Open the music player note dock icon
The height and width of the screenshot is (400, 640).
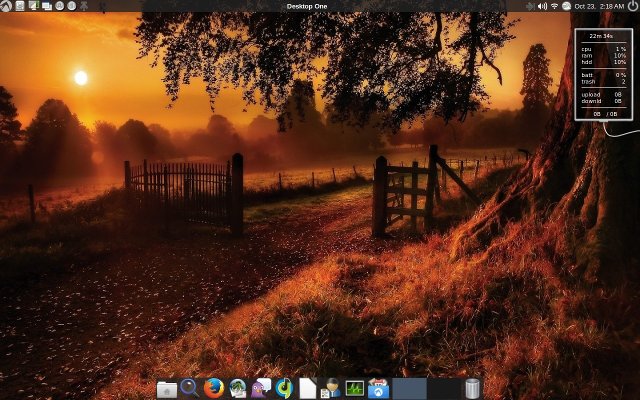pos(284,388)
